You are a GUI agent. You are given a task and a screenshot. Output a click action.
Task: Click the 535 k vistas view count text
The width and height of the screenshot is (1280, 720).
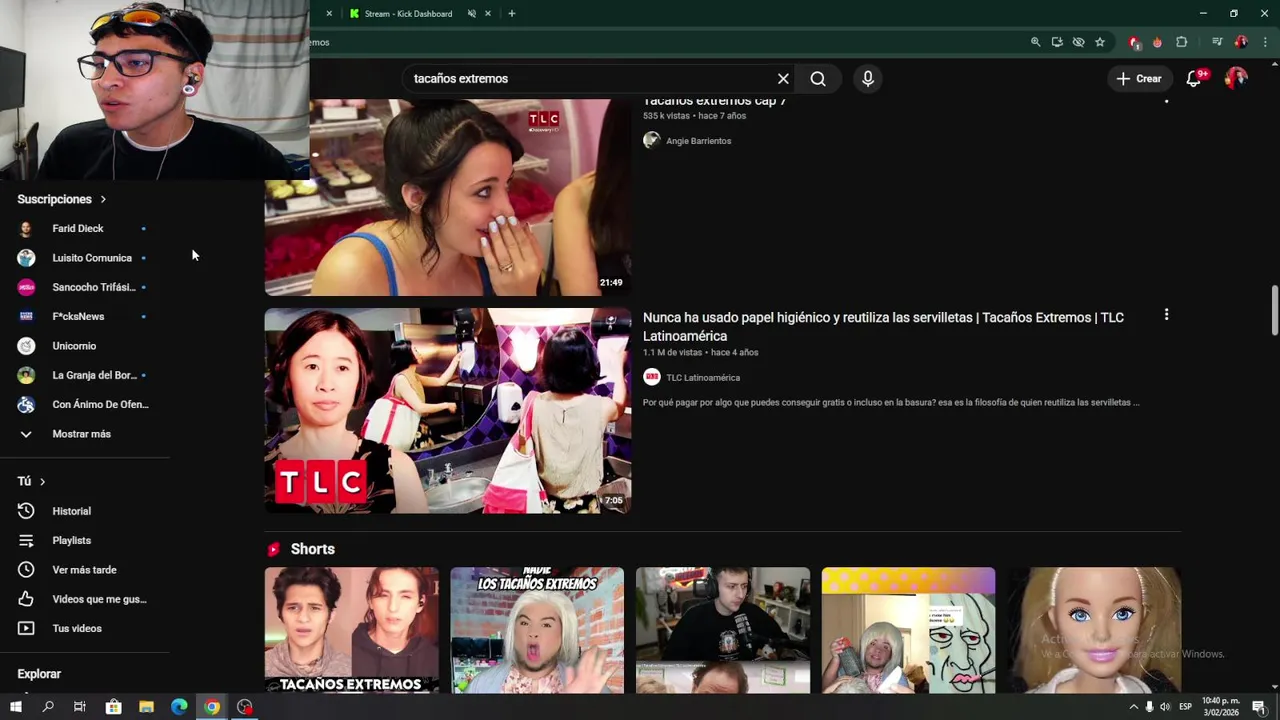(666, 116)
